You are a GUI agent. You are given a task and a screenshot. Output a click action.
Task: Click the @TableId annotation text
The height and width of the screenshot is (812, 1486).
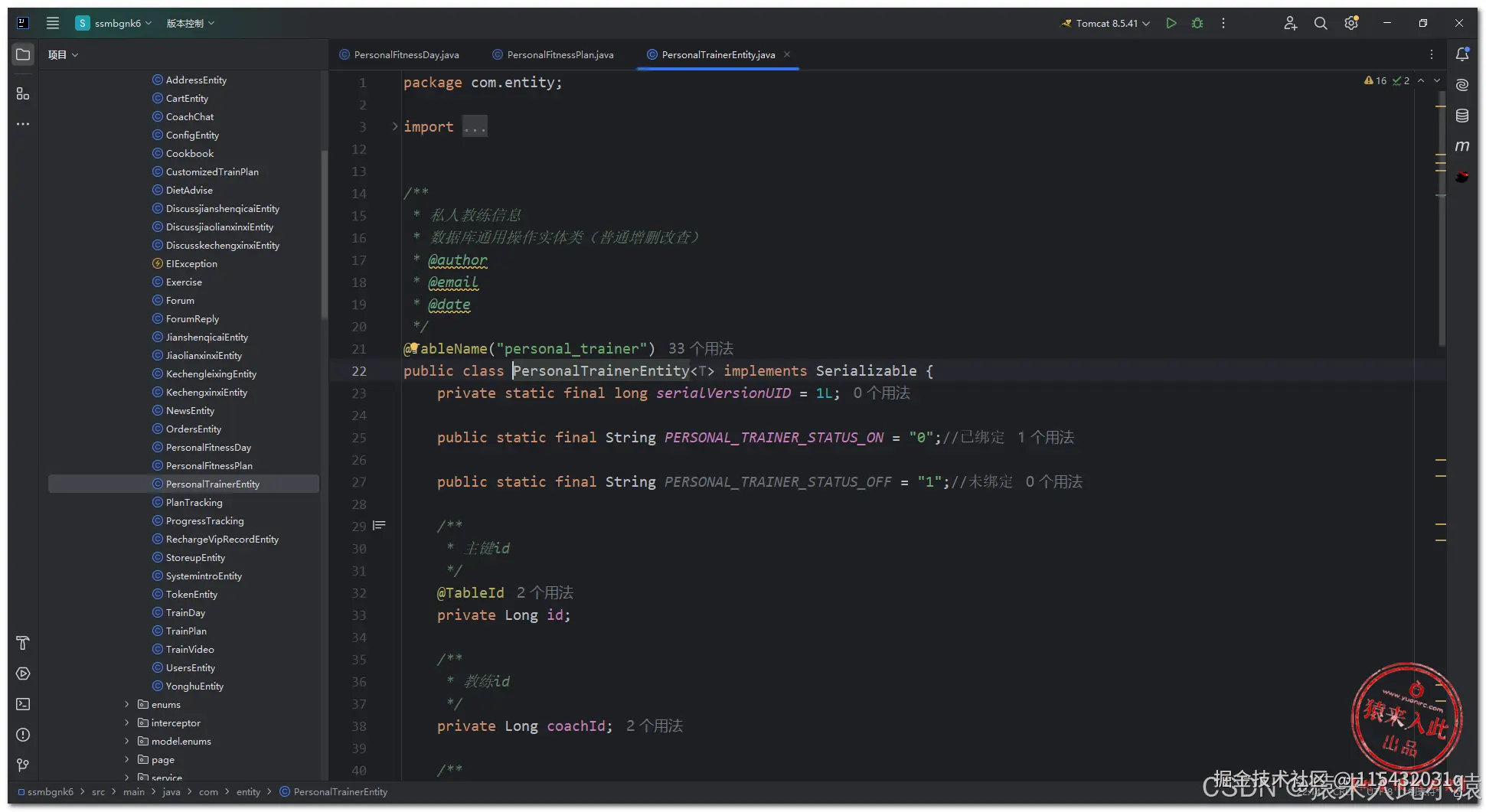click(471, 592)
